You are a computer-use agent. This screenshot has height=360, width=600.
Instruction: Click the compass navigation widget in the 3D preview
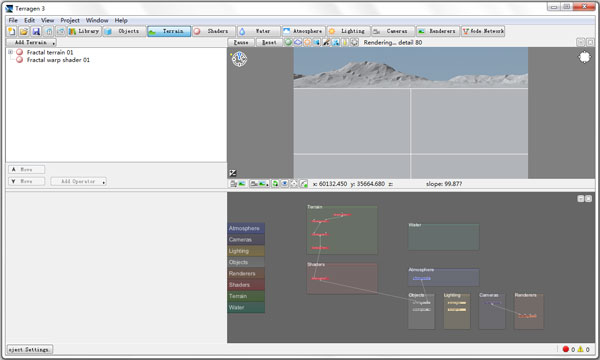[239, 59]
